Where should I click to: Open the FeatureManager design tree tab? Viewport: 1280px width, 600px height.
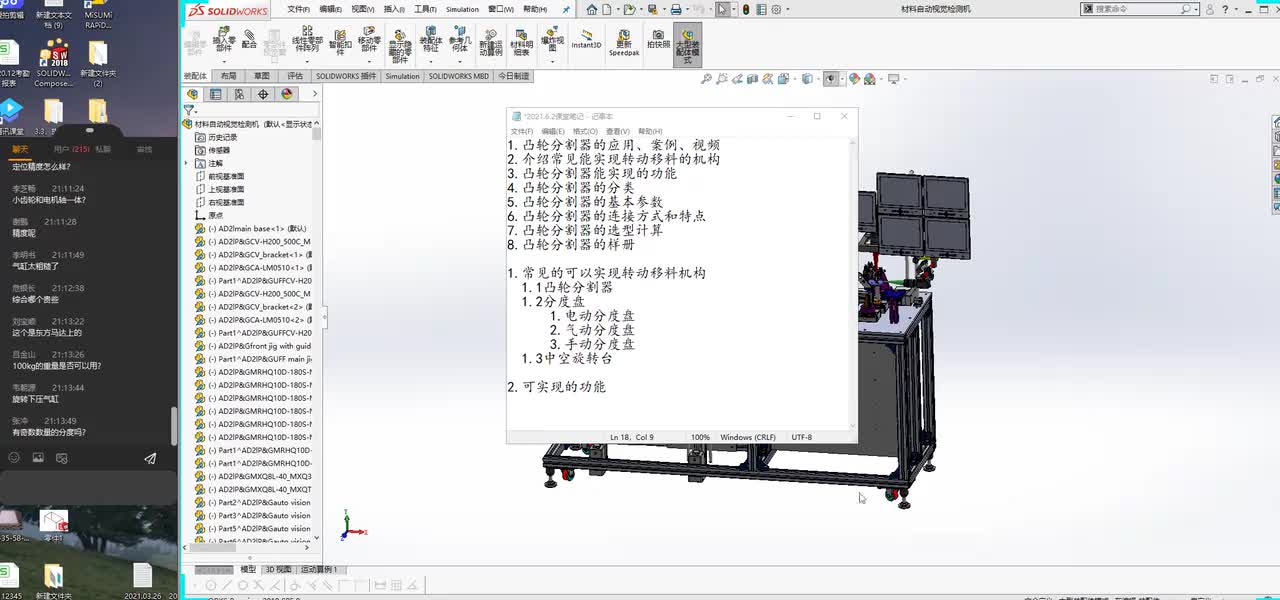191,94
